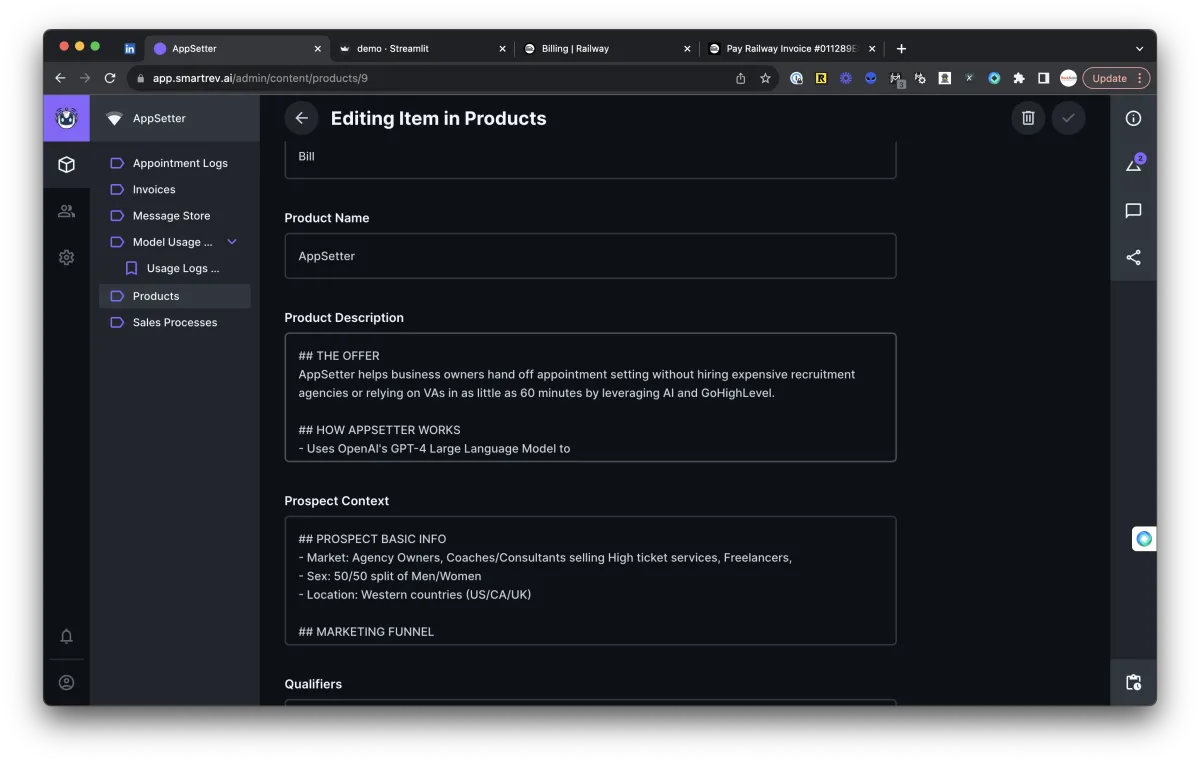1200x763 pixels.
Task: Open the comments speech bubble icon
Action: coord(1133,211)
